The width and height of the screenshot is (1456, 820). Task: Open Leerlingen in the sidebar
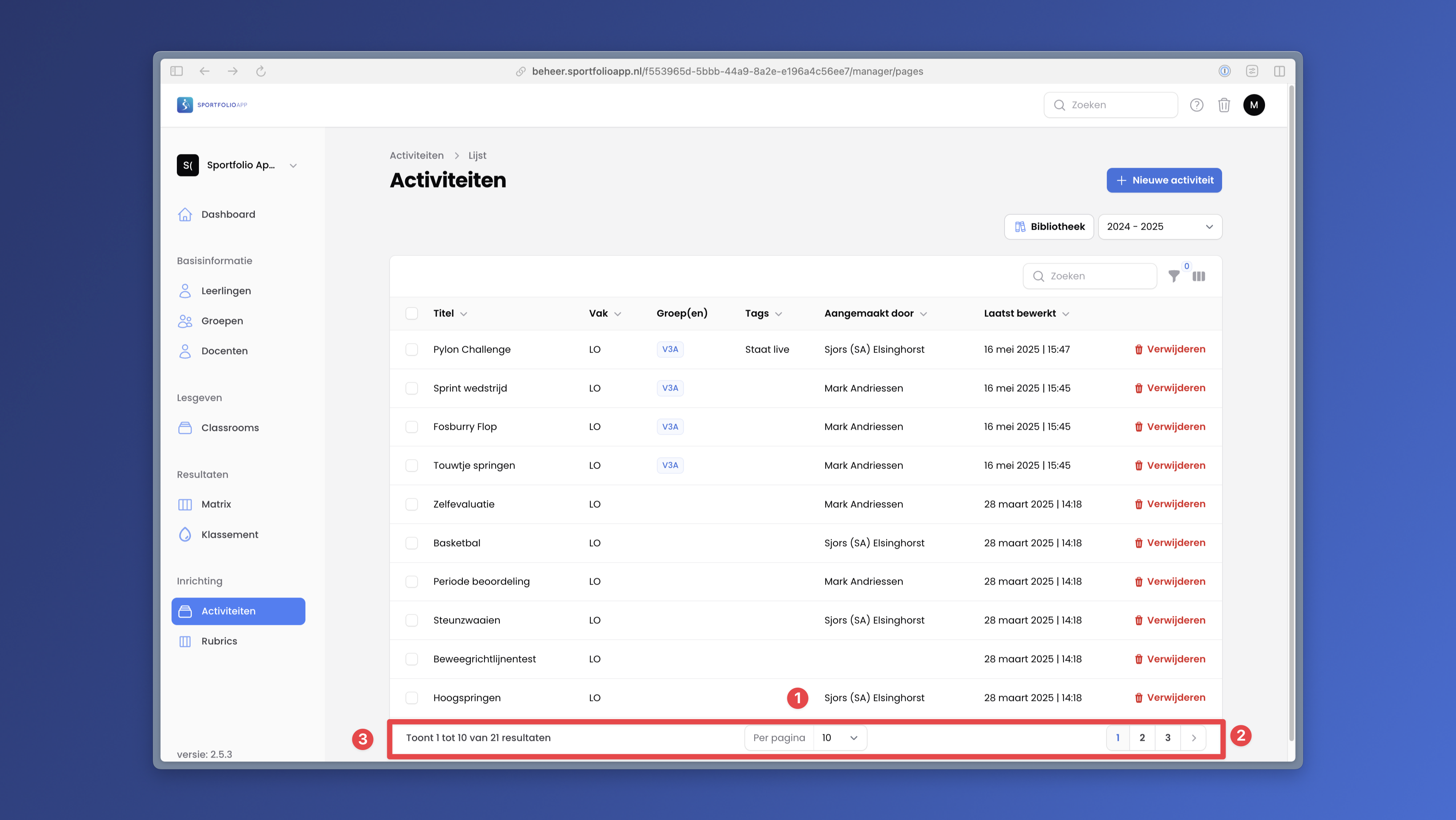(238, 291)
